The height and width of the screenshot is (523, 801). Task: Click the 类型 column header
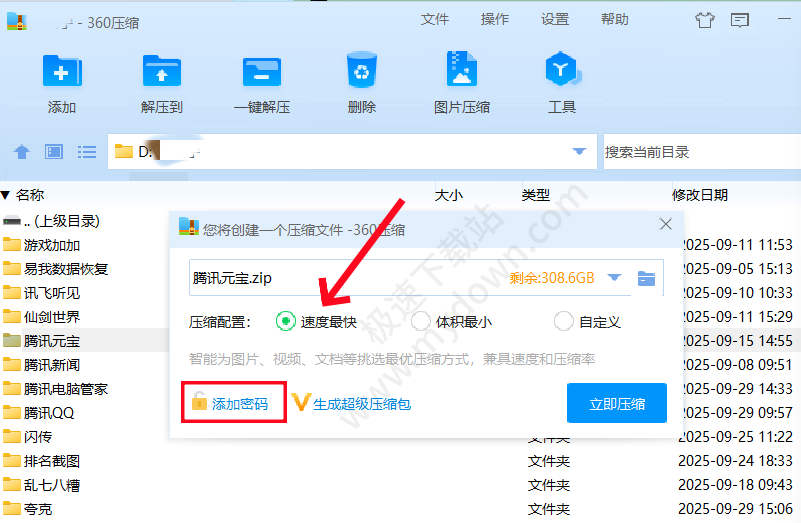tap(536, 195)
